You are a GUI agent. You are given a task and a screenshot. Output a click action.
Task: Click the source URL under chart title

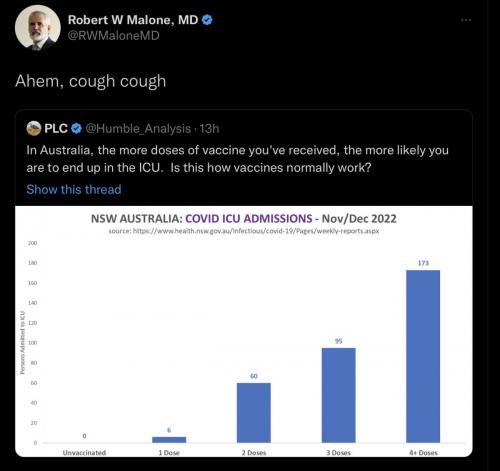[x=244, y=231]
